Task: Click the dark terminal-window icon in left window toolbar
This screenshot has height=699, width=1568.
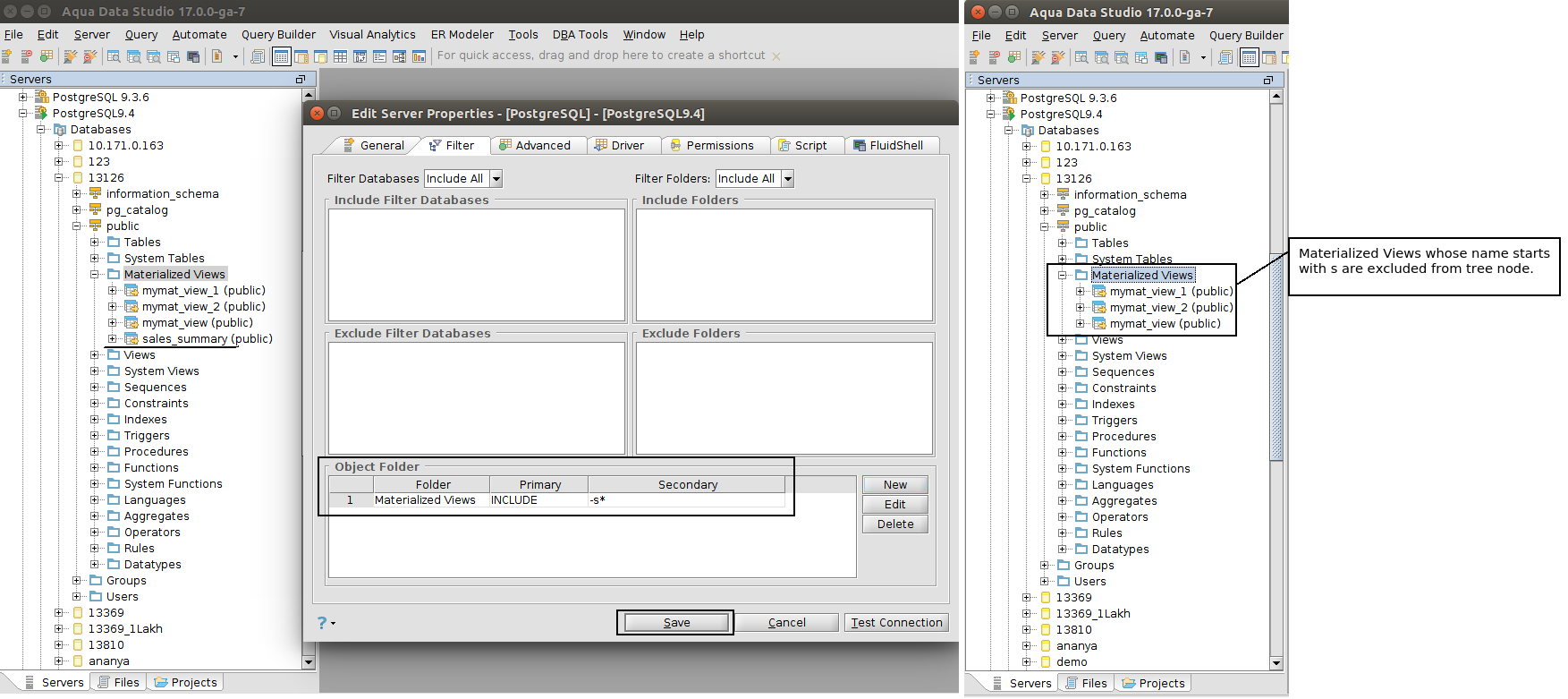Action: [193, 56]
